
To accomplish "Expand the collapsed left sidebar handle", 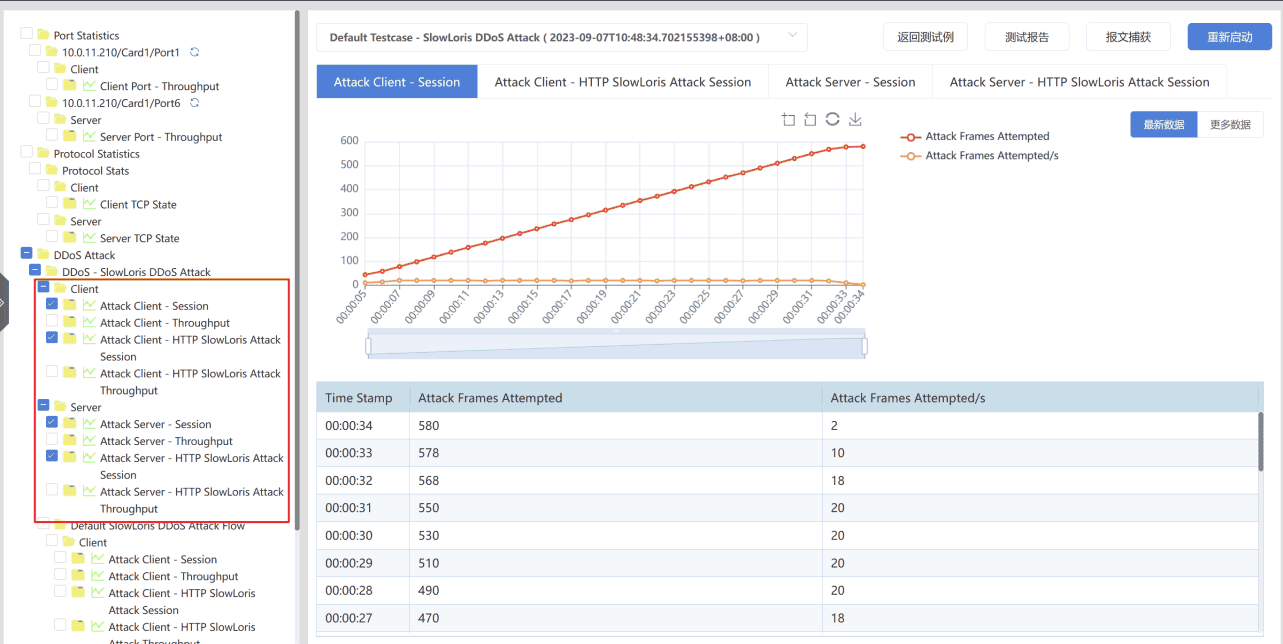I will (x=4, y=301).
